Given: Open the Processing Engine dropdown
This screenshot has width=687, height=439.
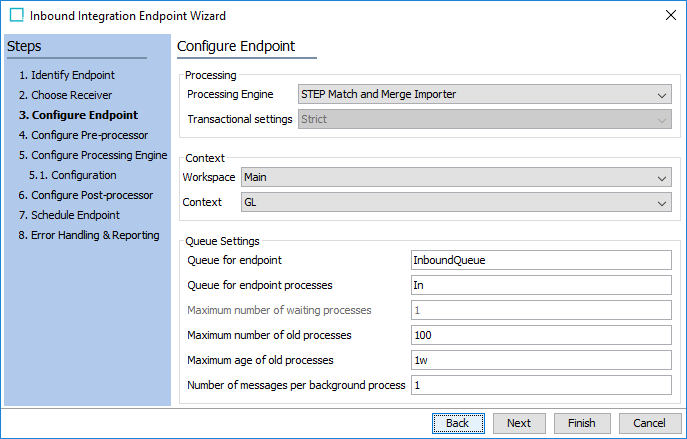Looking at the screenshot, I should click(x=485, y=95).
